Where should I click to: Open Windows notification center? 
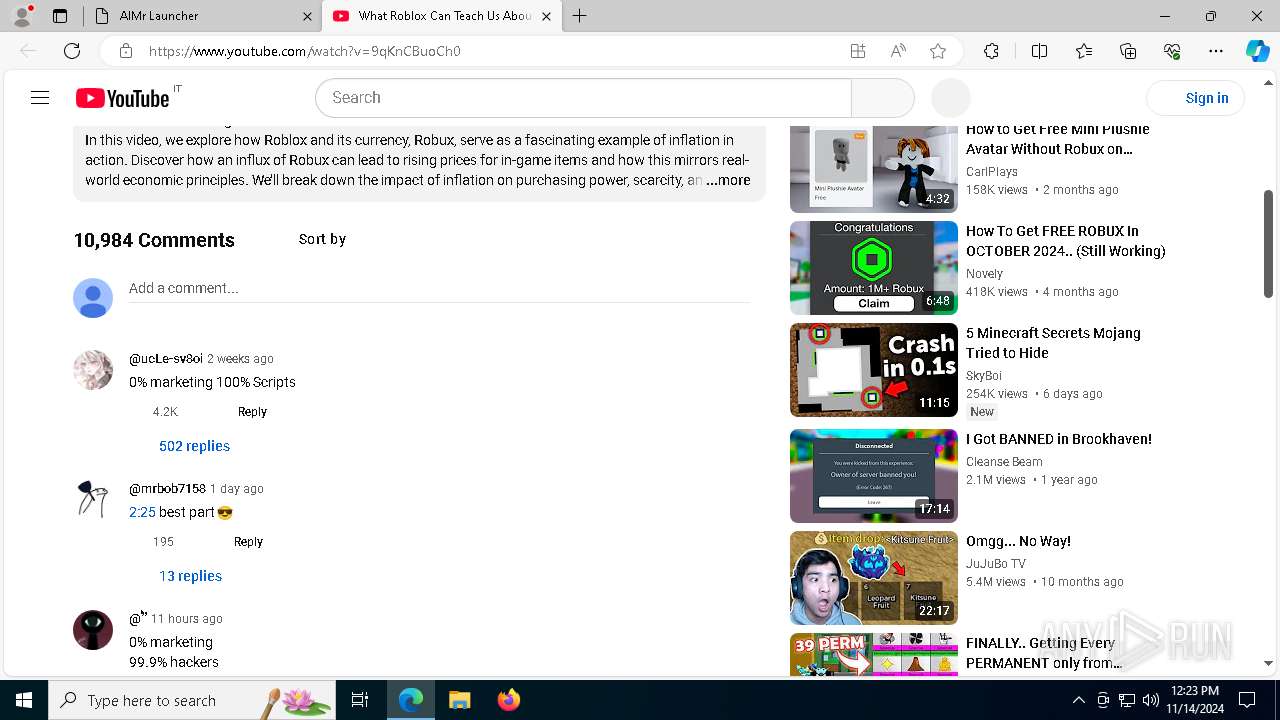[x=1247, y=700]
